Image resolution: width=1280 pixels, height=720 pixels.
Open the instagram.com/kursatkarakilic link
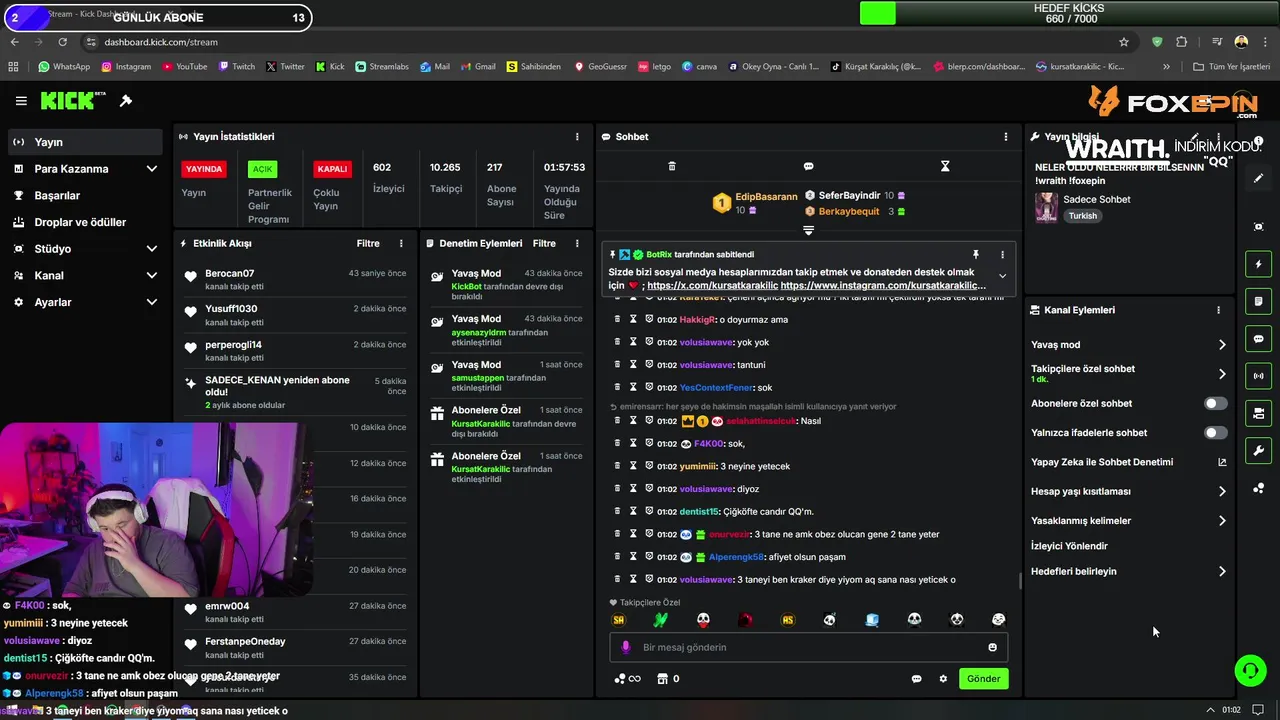pyautogui.click(x=883, y=286)
